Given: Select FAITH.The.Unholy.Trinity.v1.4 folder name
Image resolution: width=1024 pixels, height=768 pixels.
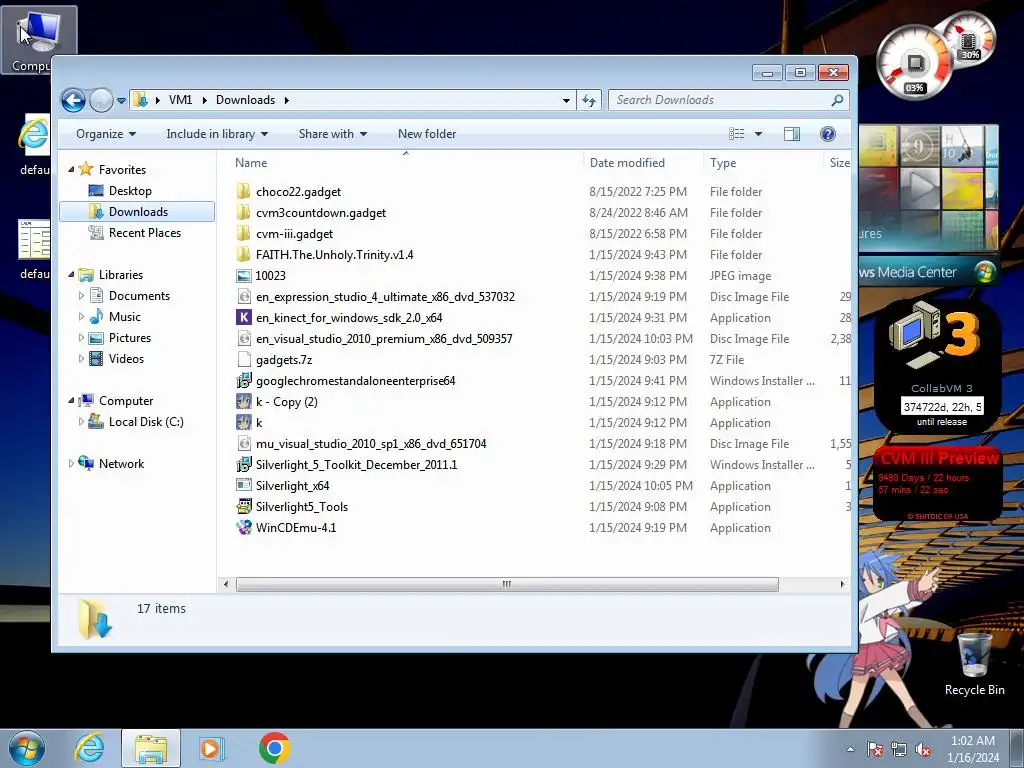Looking at the screenshot, I should [334, 255].
